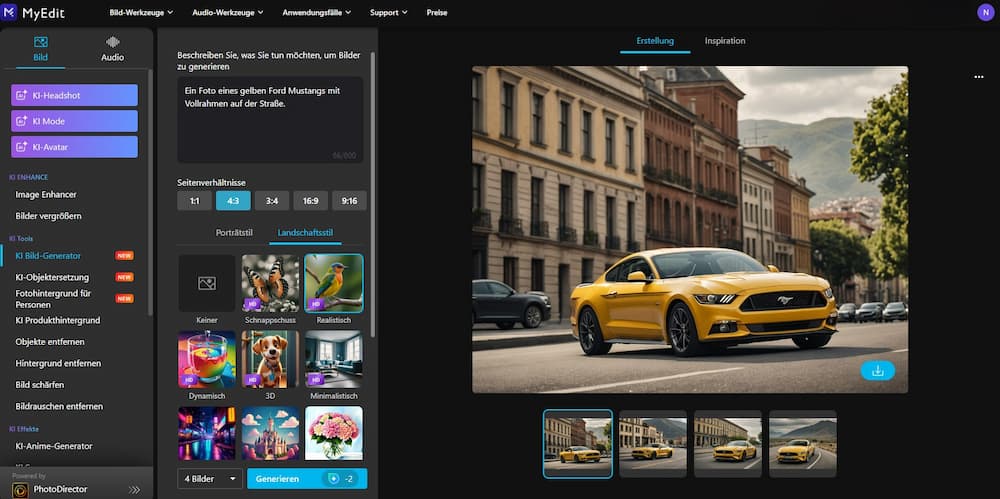Click the MyEdit logo icon

(10, 12)
